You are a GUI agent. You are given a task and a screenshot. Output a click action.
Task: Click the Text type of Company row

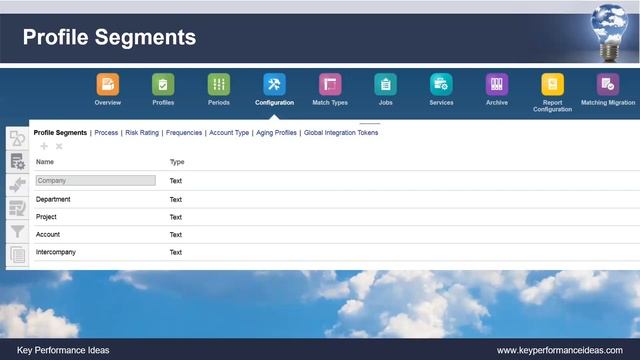tap(176, 180)
